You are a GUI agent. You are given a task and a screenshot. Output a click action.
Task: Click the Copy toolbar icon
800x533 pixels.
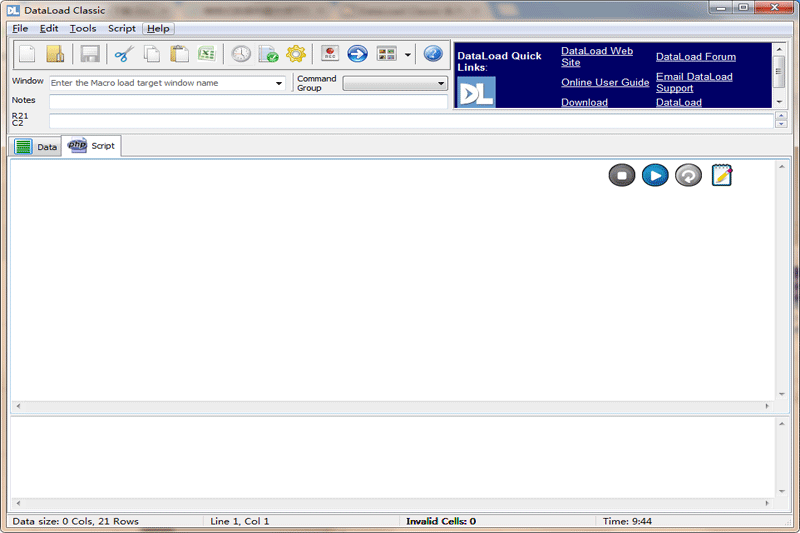152,54
